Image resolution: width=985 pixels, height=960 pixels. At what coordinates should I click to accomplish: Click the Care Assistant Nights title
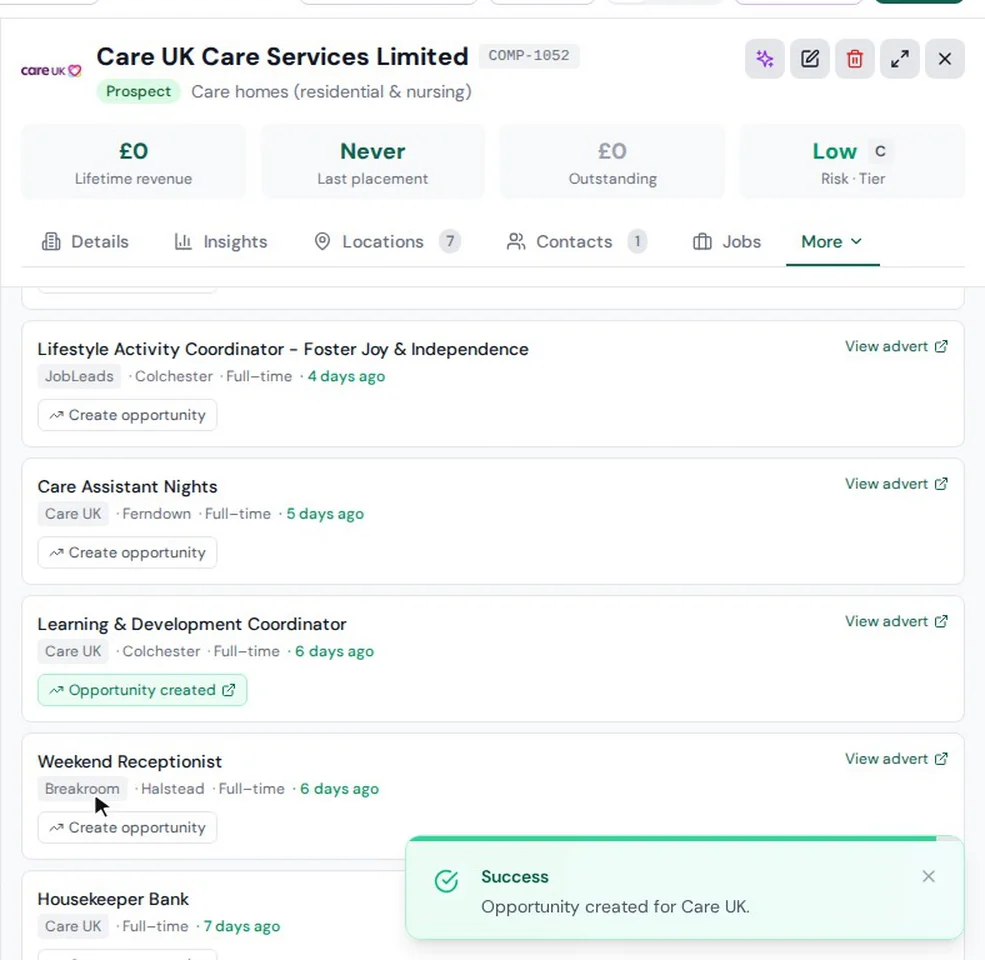pyautogui.click(x=128, y=487)
